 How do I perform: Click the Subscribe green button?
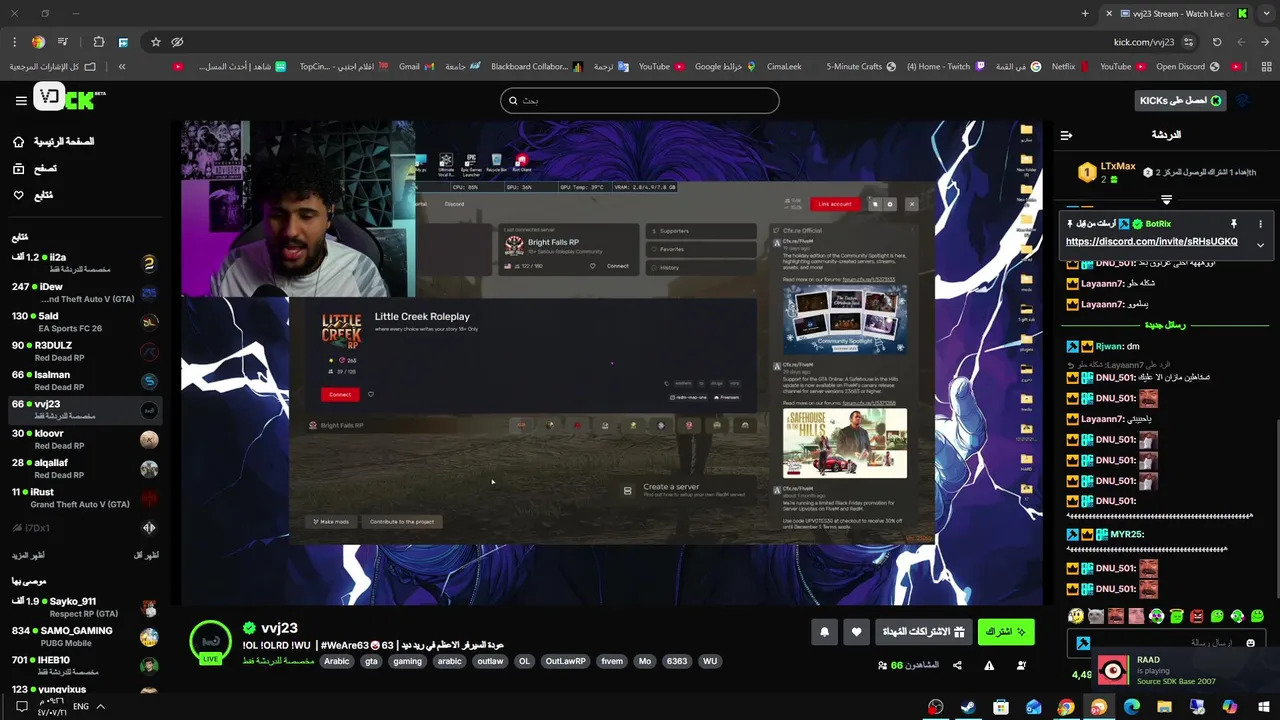[1006, 632]
